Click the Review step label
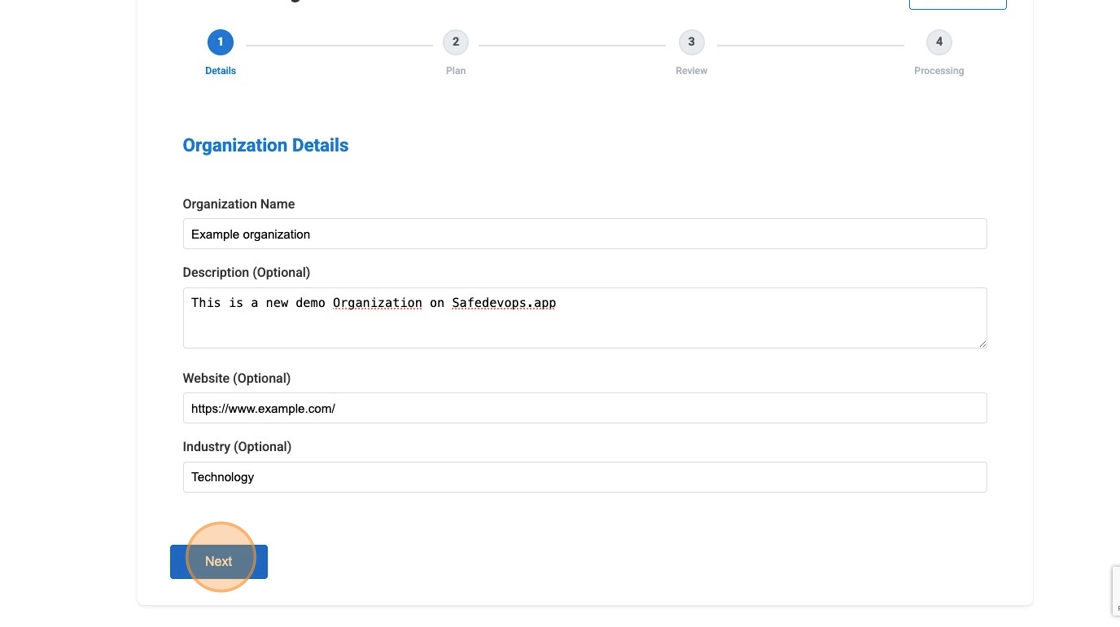Image resolution: width=1120 pixels, height=627 pixels. pos(691,70)
